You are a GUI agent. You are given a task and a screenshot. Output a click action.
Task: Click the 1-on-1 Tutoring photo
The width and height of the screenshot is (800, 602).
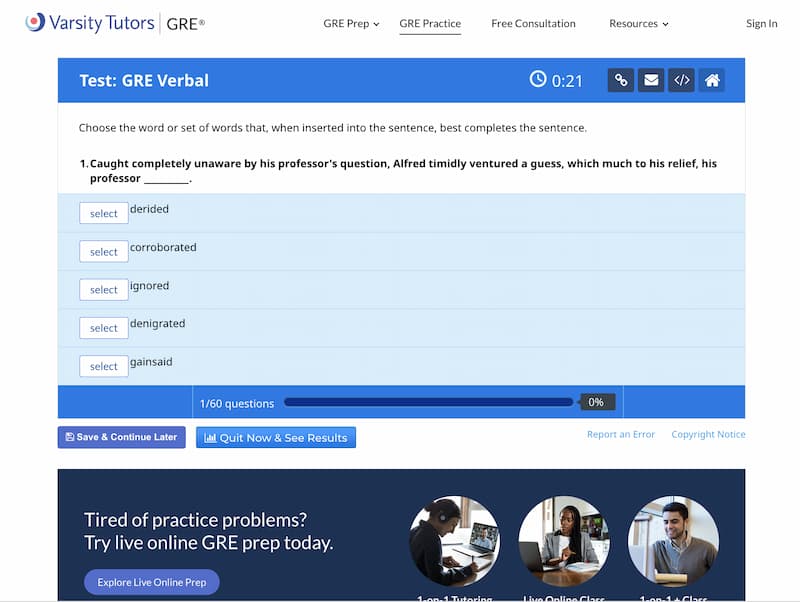click(455, 541)
